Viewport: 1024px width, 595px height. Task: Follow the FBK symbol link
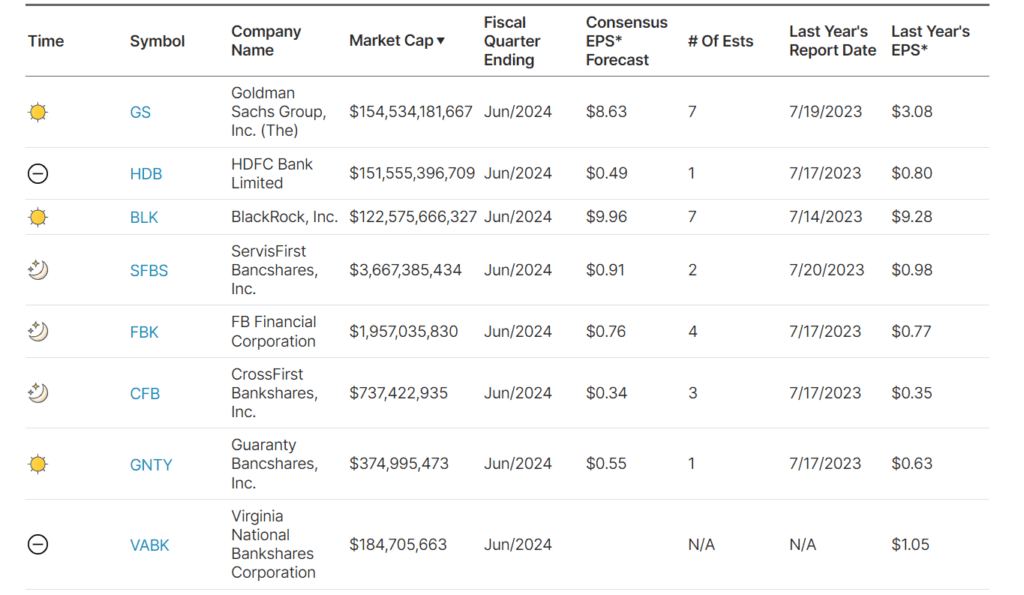click(x=144, y=332)
